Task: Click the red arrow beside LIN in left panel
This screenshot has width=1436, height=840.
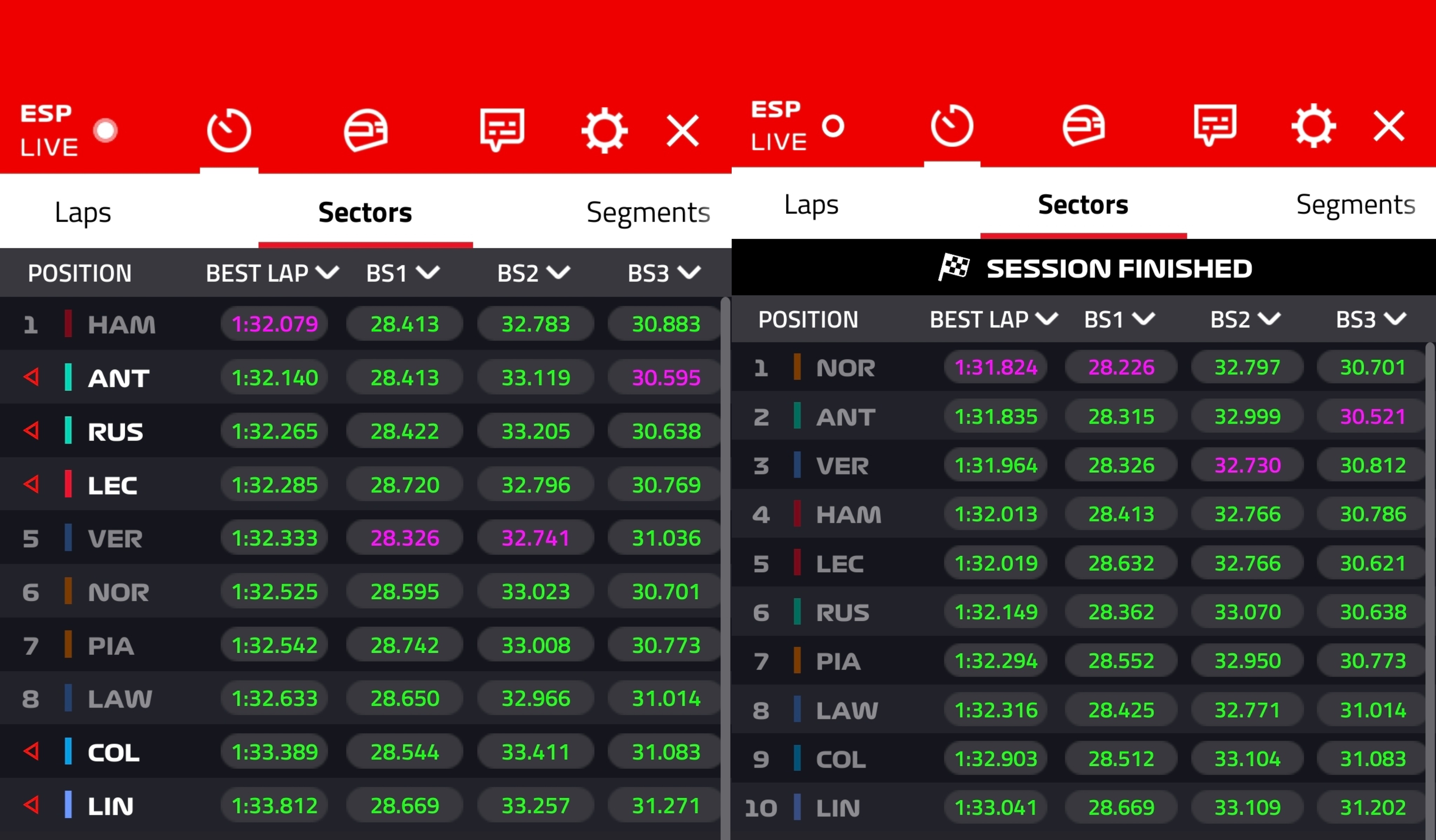Action: (31, 805)
